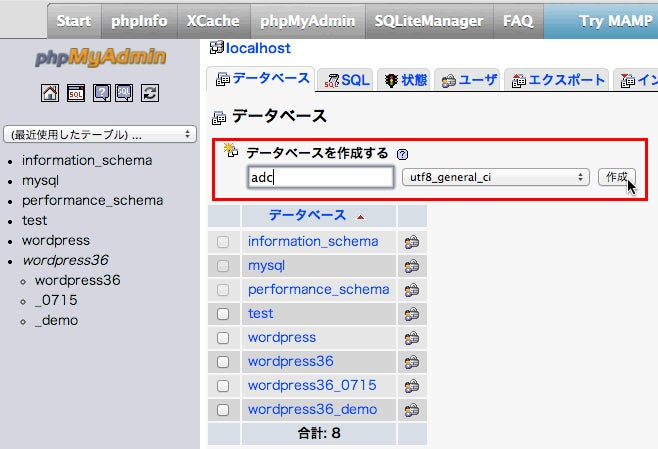Open performance_schema link in database table

pos(319,290)
